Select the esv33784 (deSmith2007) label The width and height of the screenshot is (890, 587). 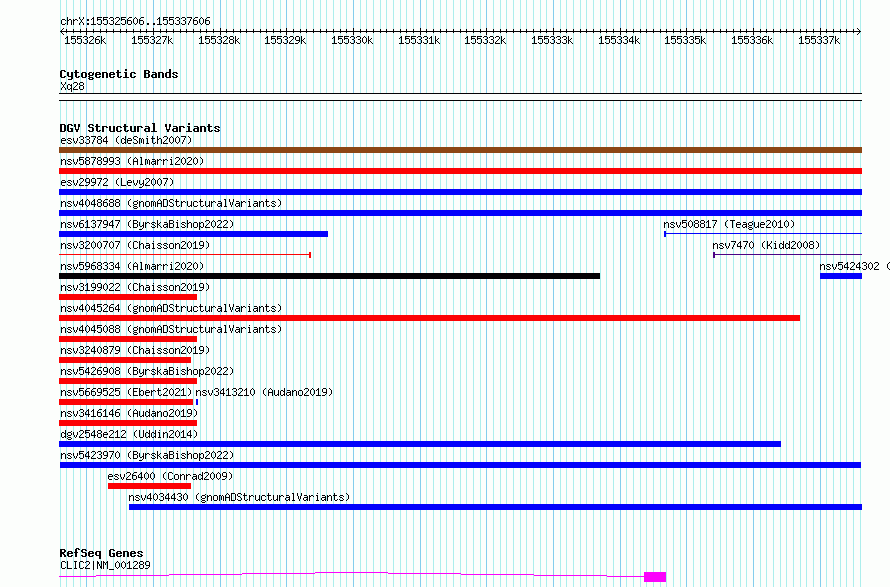(126, 140)
